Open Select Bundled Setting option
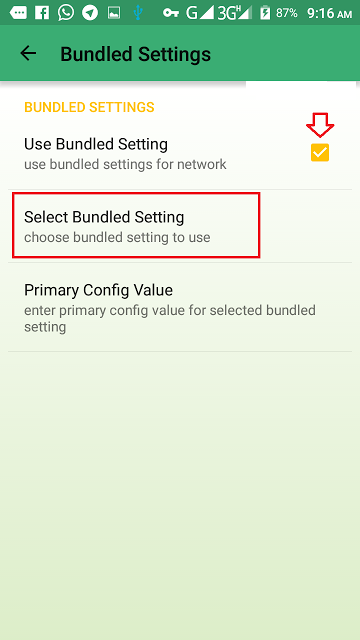360x640 pixels. 180,226
